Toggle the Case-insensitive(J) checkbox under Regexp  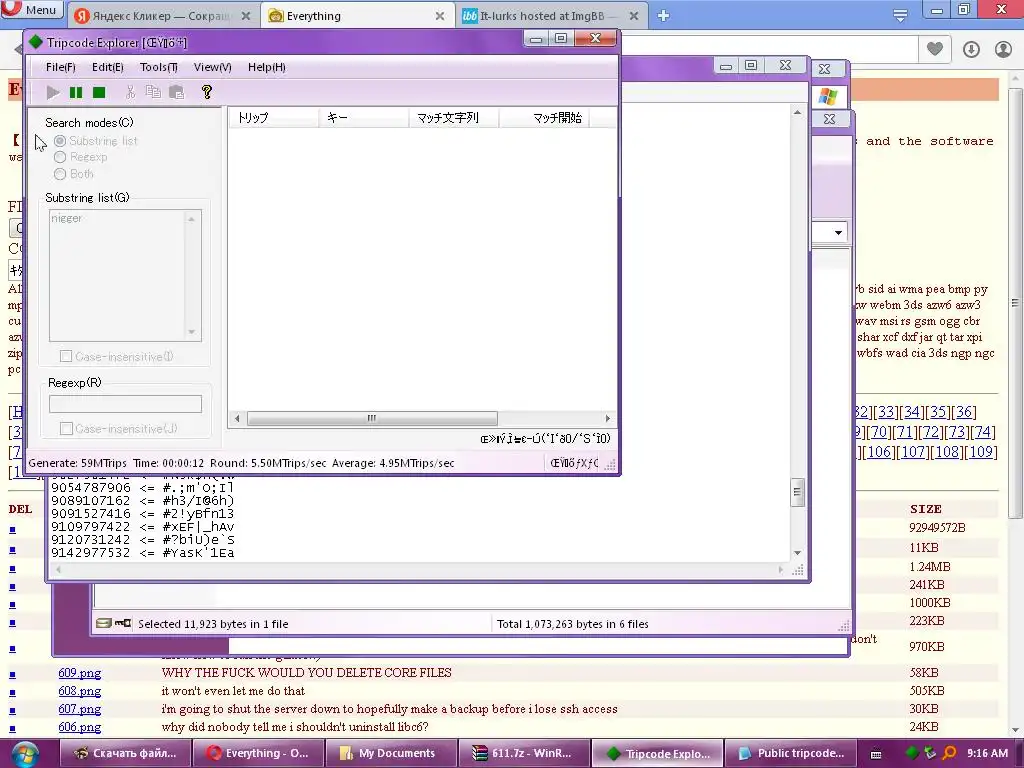click(66, 428)
